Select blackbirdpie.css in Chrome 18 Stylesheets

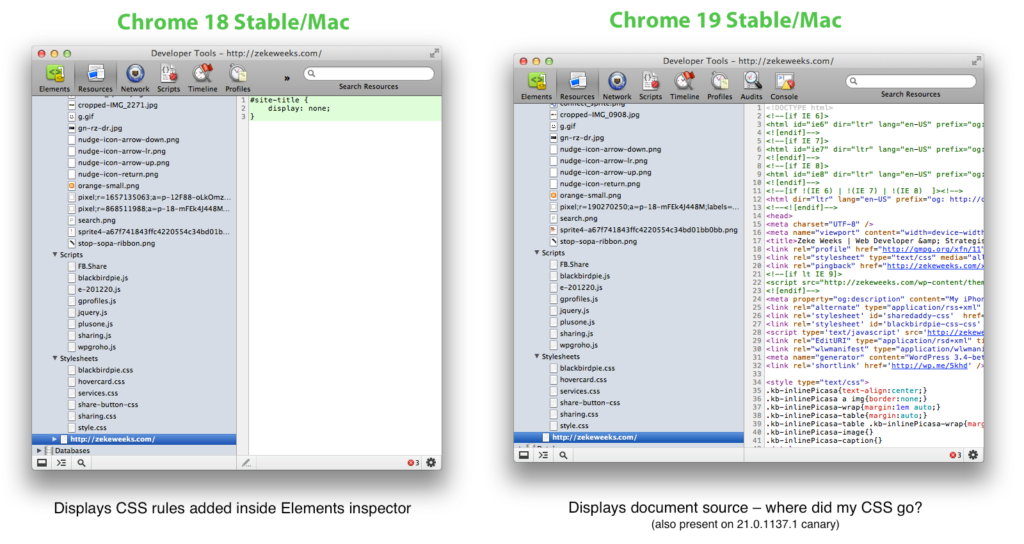(105, 370)
